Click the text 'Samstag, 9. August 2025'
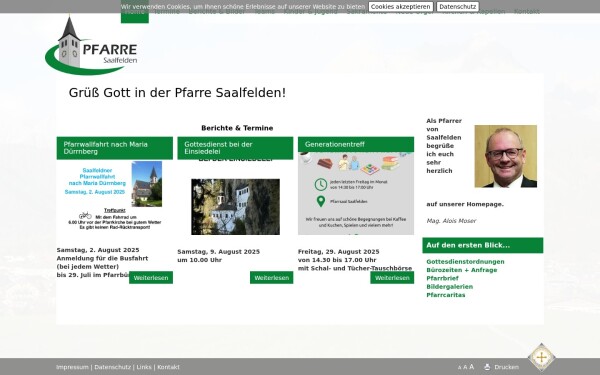 pyautogui.click(x=218, y=252)
